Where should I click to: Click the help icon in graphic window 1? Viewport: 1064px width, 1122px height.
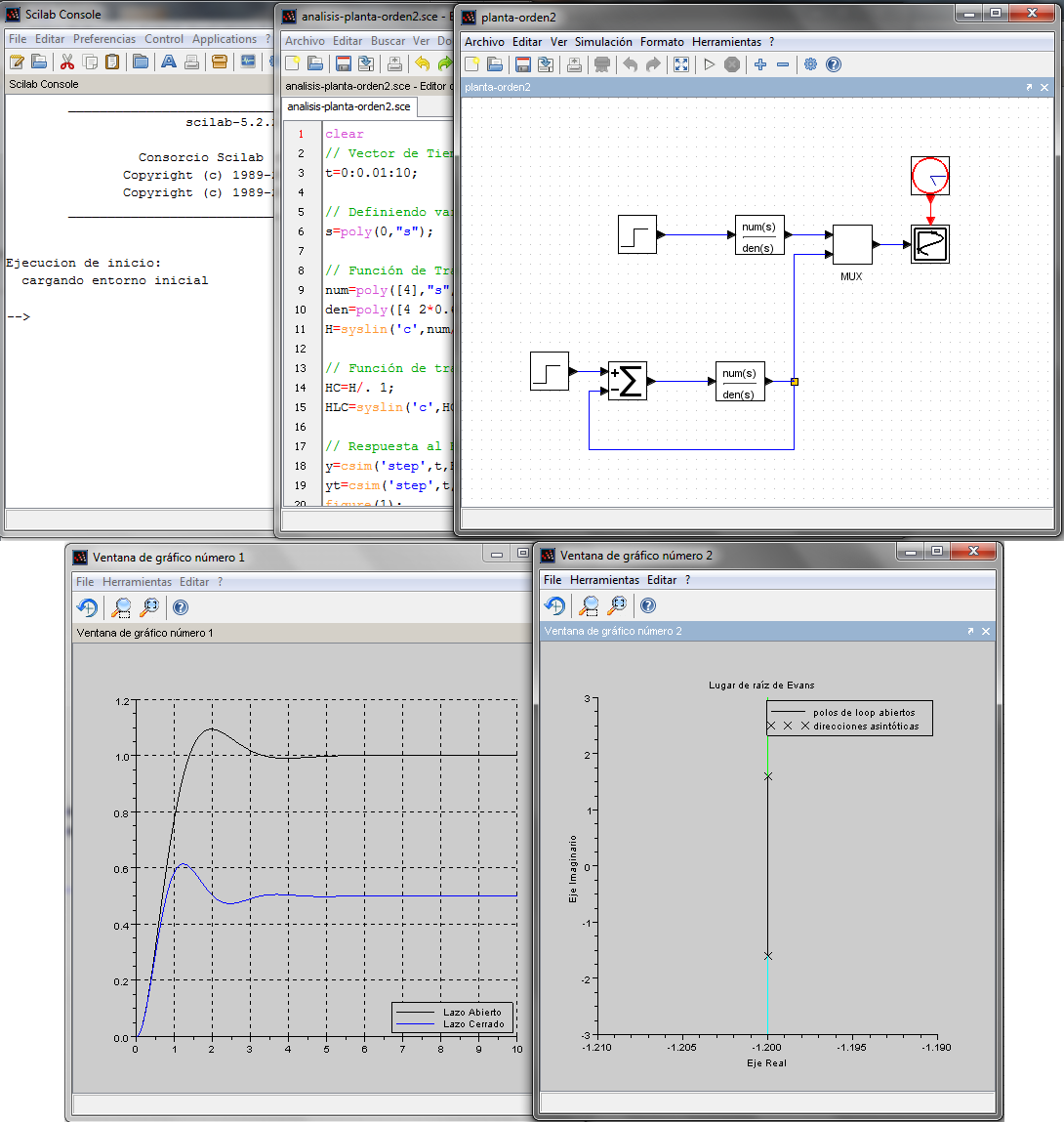181,607
